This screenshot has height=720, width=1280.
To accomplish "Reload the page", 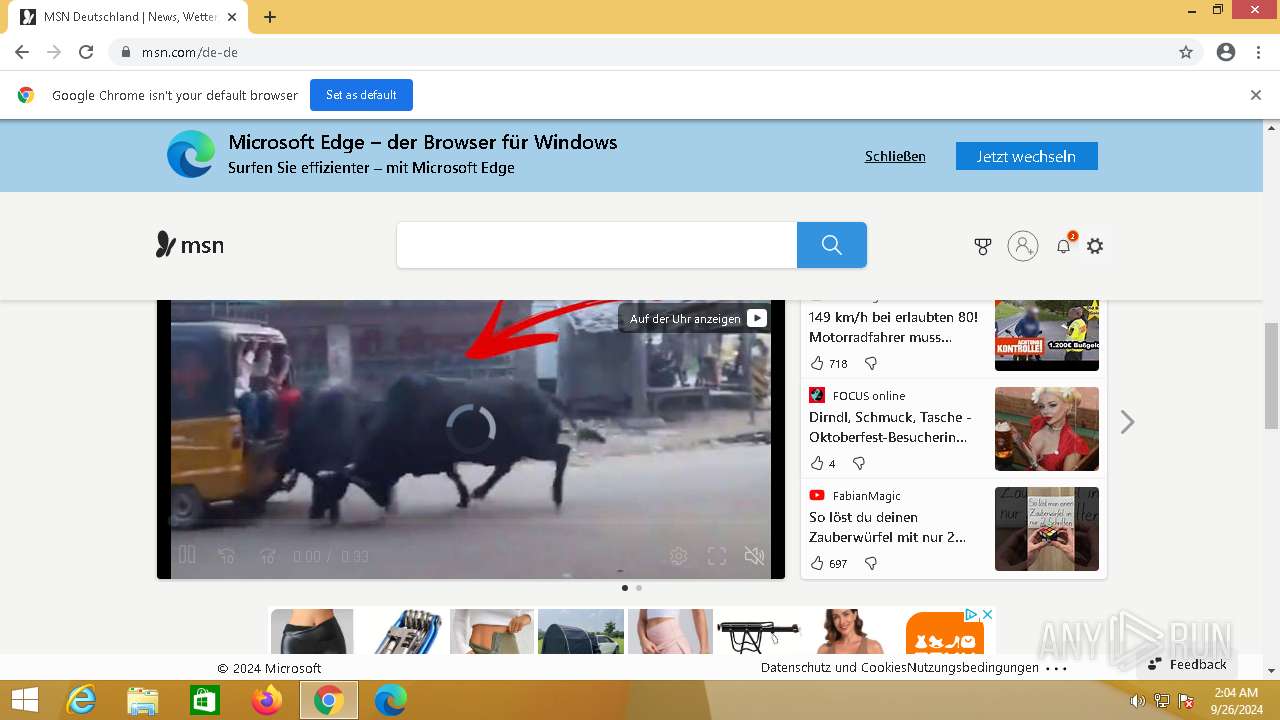I will tap(86, 52).
